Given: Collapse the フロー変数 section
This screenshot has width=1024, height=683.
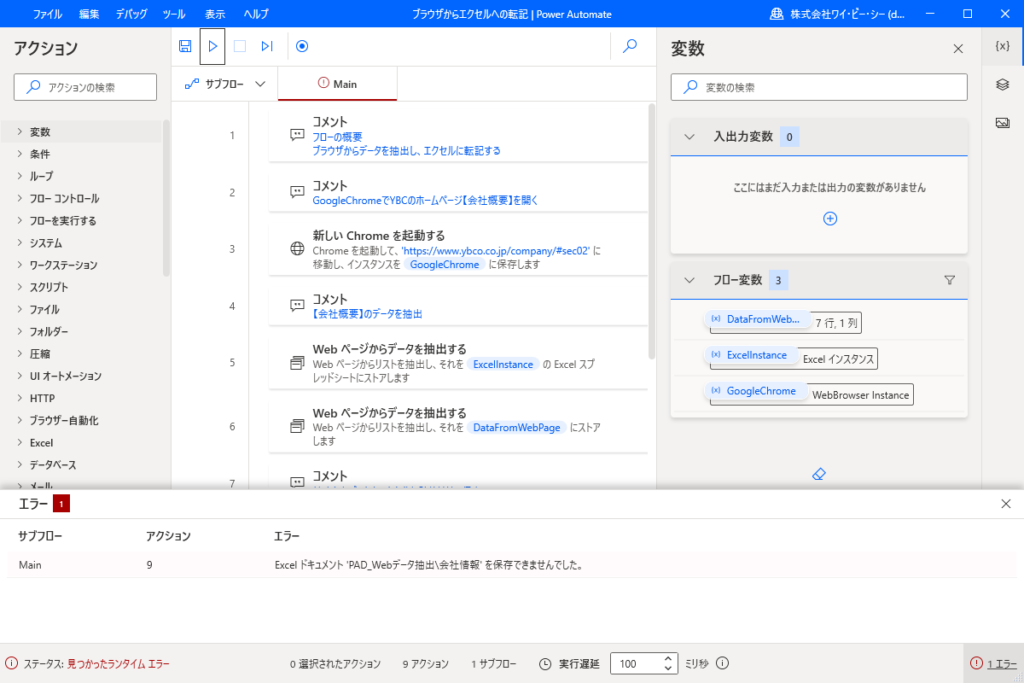Looking at the screenshot, I should click(689, 280).
